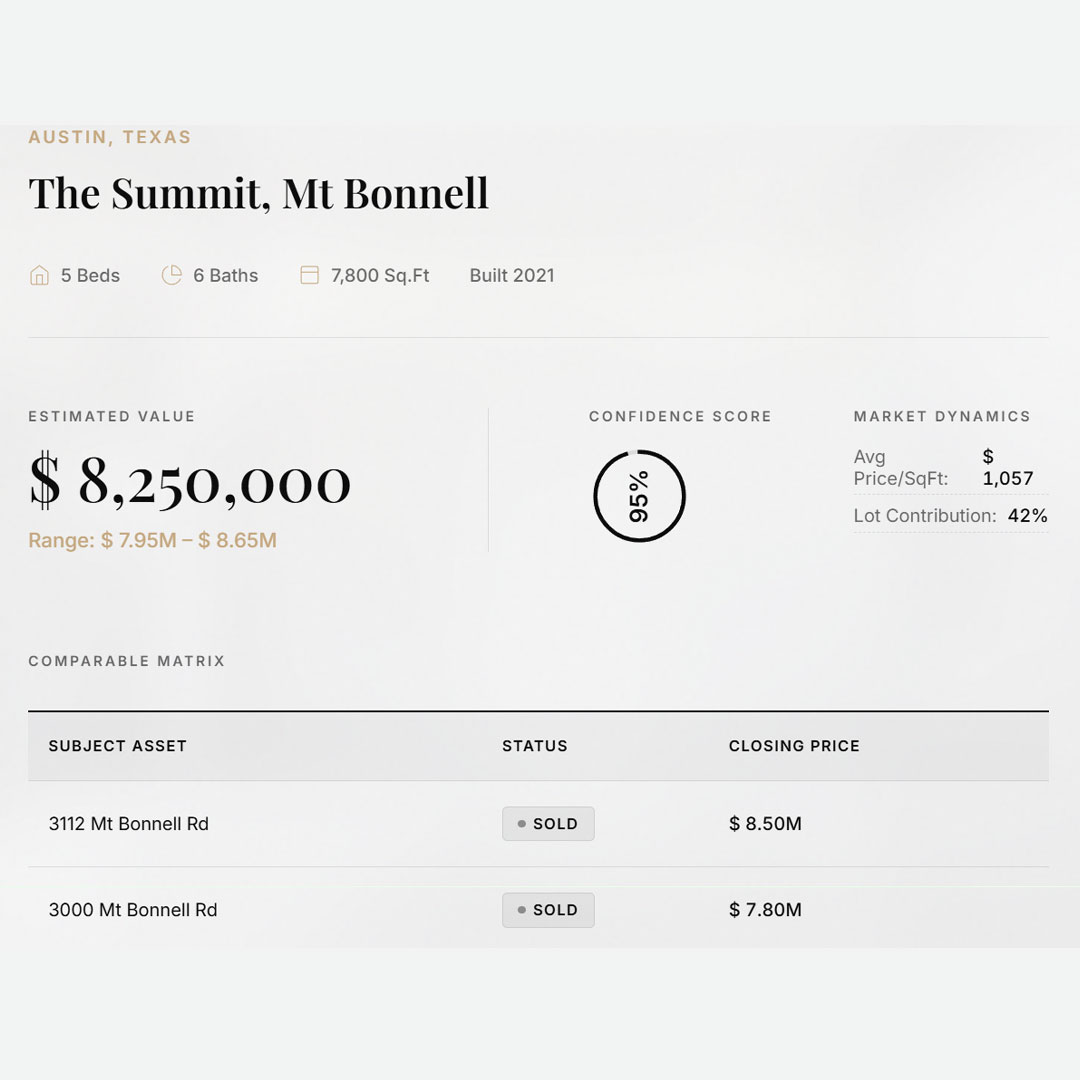The image size is (1080, 1080).
Task: Click the $ 8.50M closing price
Action: 765,824
